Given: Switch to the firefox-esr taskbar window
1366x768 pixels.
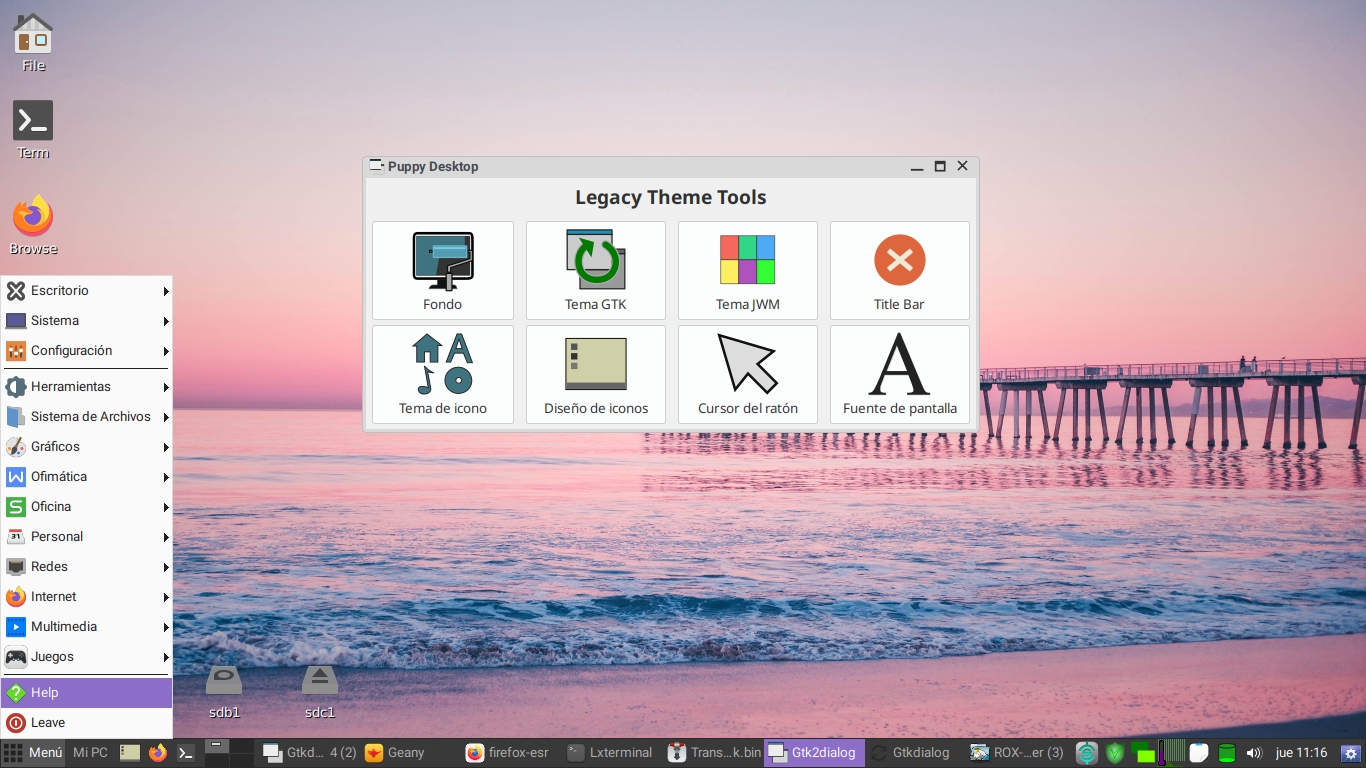Looking at the screenshot, I should [512, 753].
